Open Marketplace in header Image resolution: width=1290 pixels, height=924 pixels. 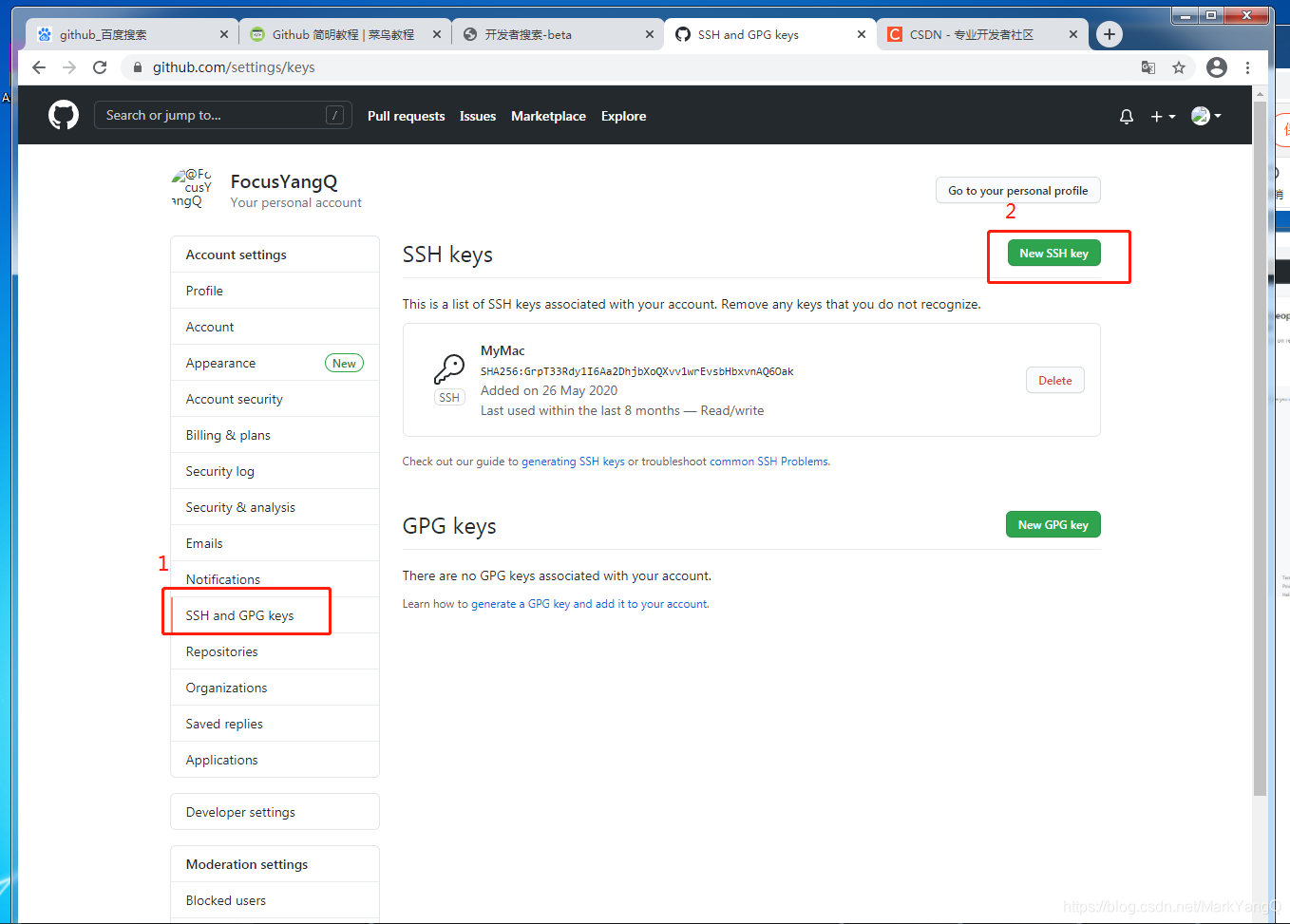[548, 116]
